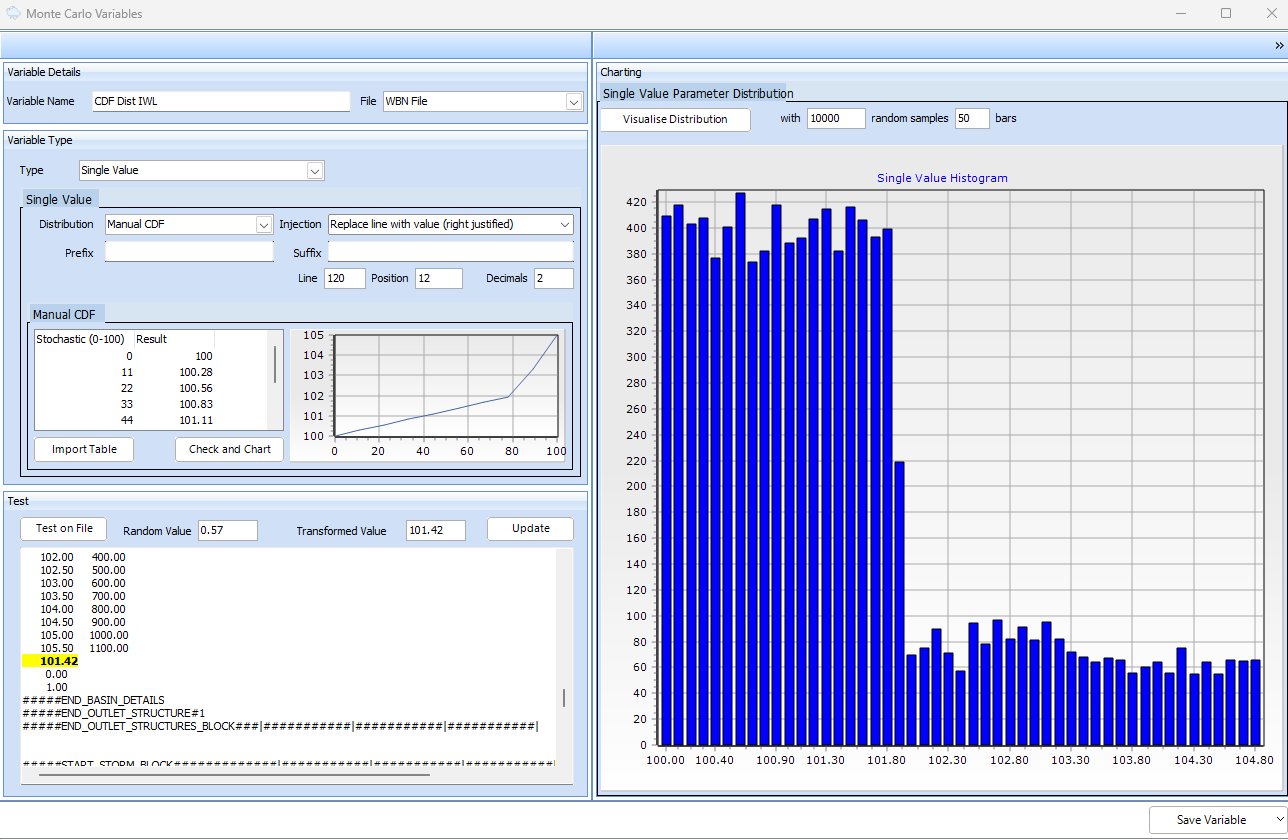Switch to the Single Value tab
The image size is (1288, 840).
(58, 200)
